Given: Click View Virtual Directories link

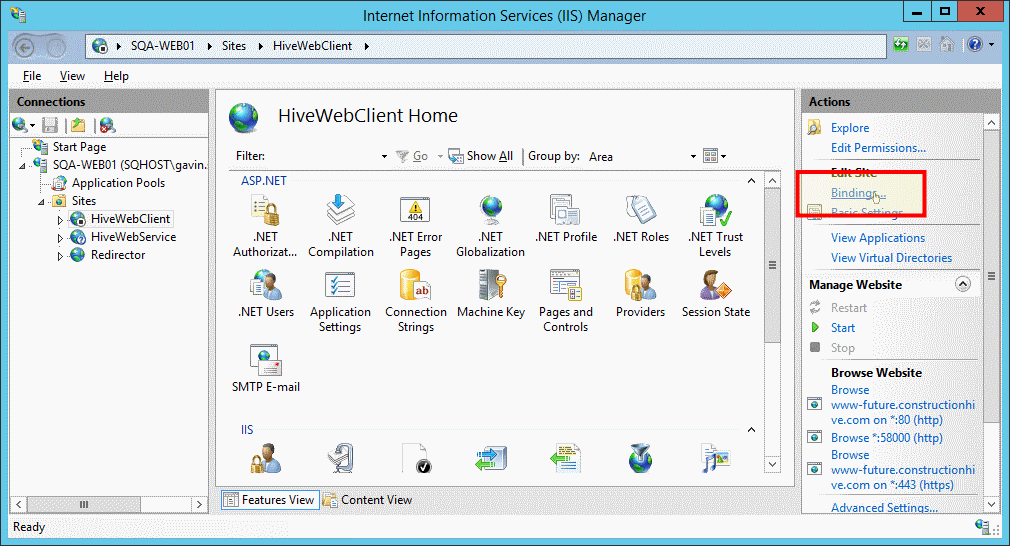Looking at the screenshot, I should (x=891, y=258).
